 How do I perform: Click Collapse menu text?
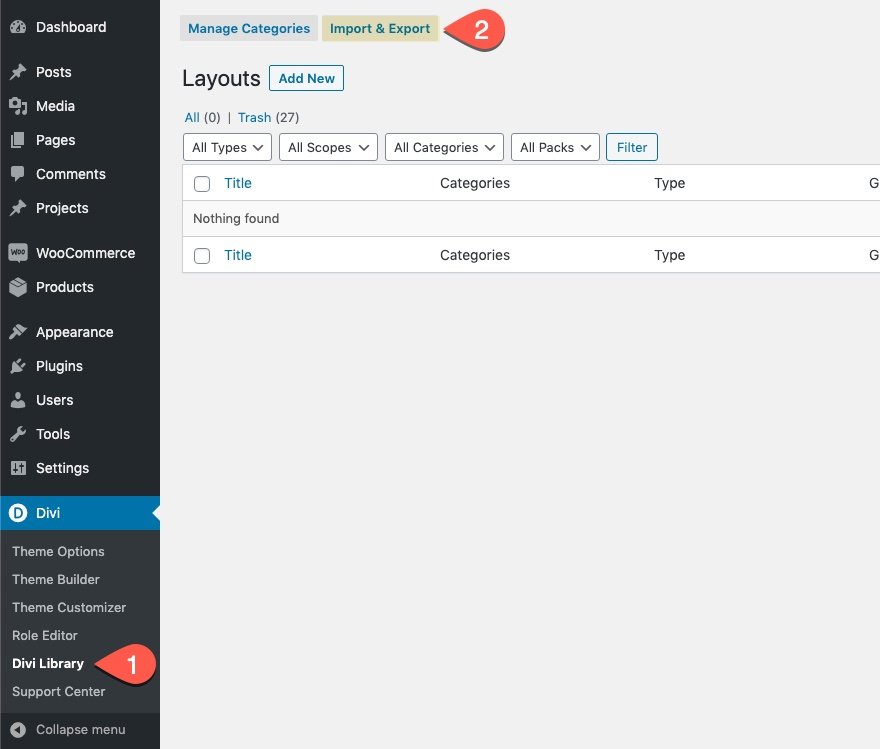81,729
